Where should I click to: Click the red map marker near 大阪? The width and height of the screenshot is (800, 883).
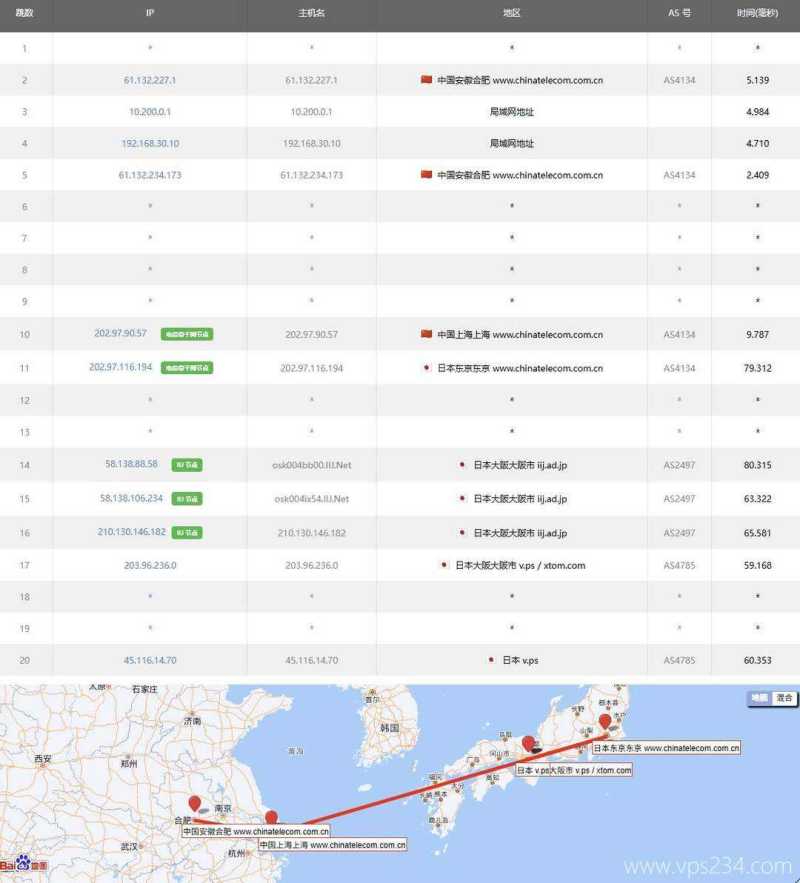point(528,742)
